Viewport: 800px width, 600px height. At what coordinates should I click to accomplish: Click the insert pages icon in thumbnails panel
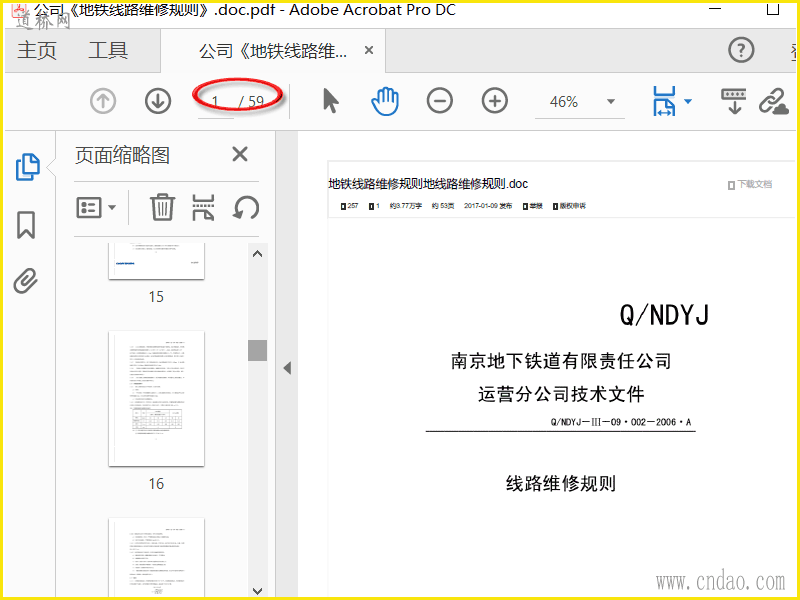203,207
